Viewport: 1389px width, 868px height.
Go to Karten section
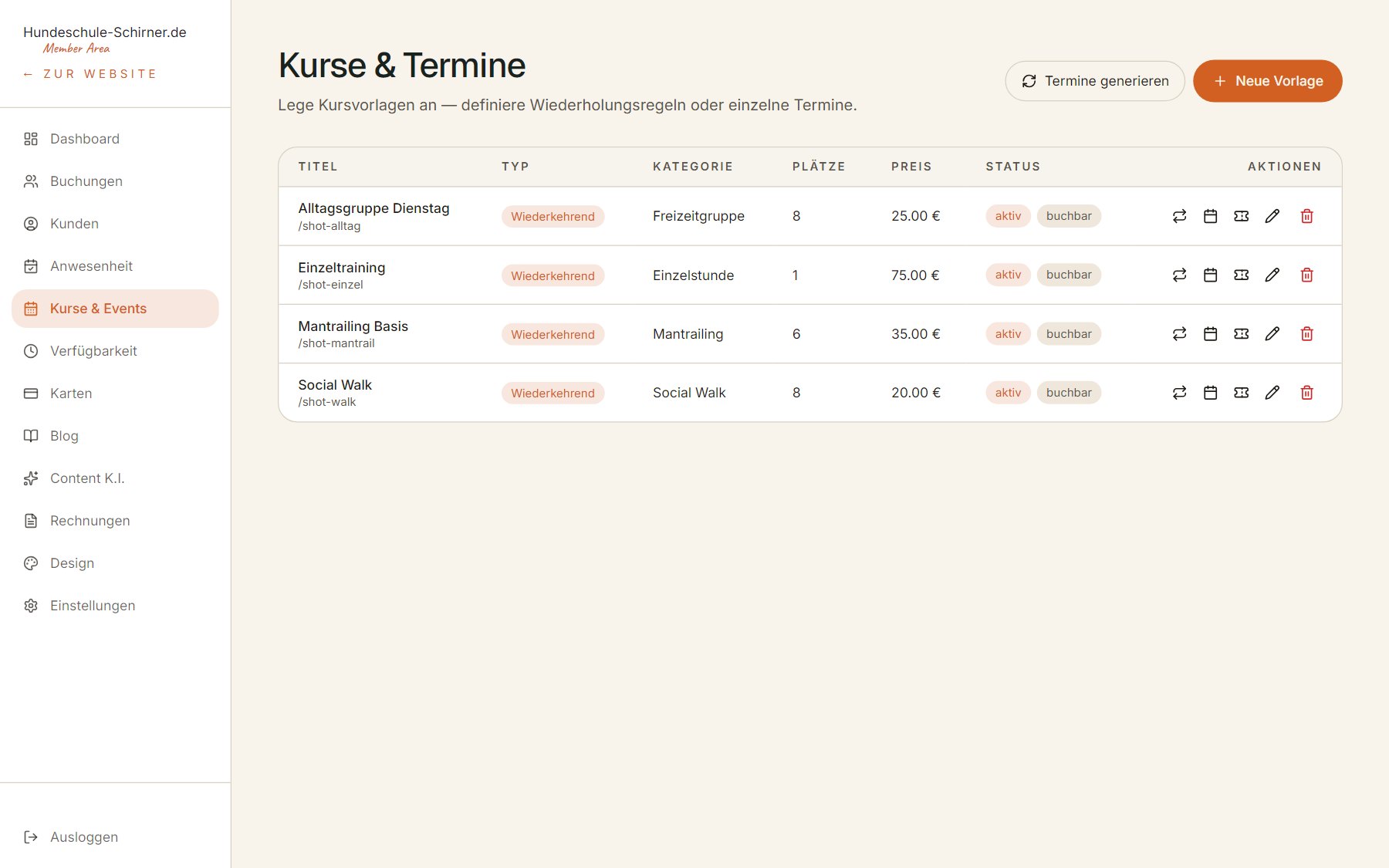tap(115, 393)
